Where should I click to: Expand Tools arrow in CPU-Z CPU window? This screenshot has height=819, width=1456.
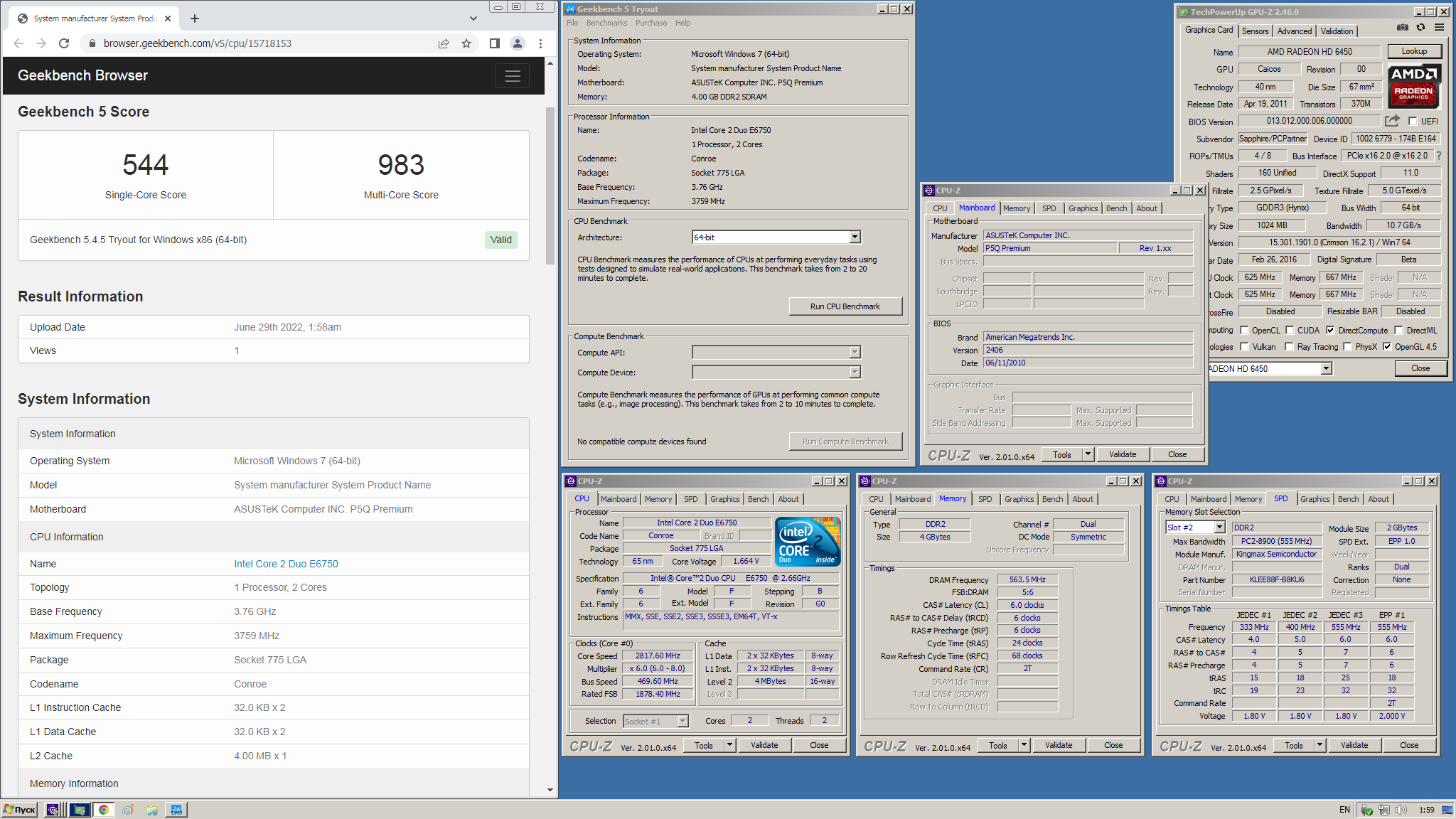(x=729, y=745)
